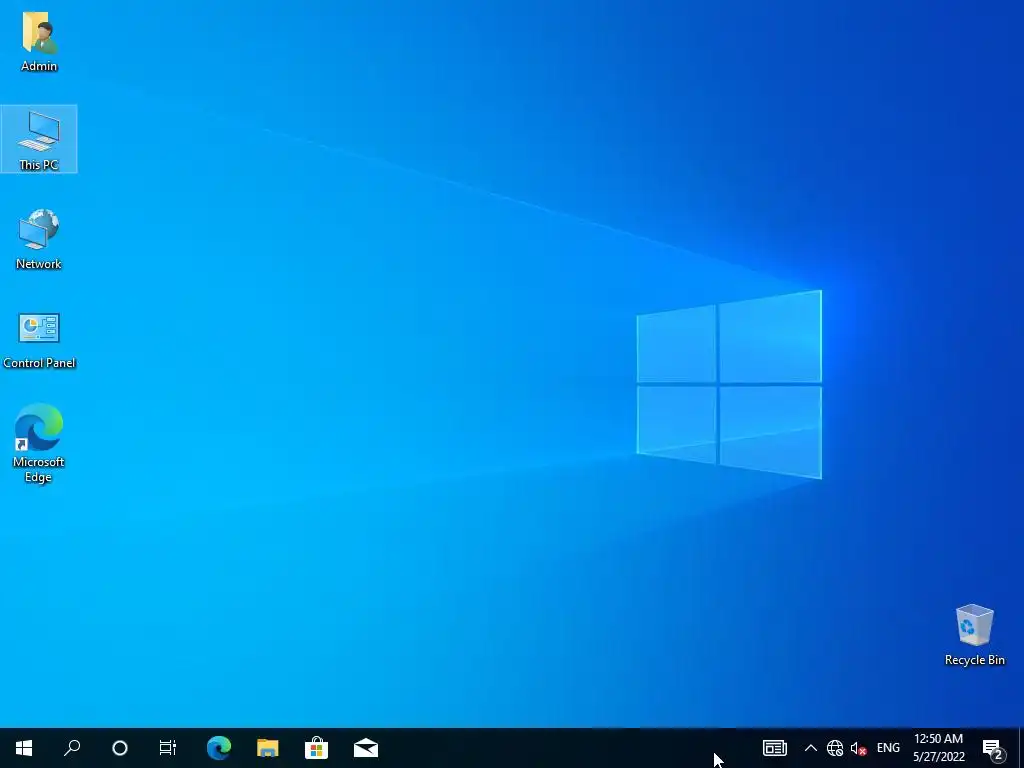Open Task View in taskbar
This screenshot has width=1024, height=768.
168,748
